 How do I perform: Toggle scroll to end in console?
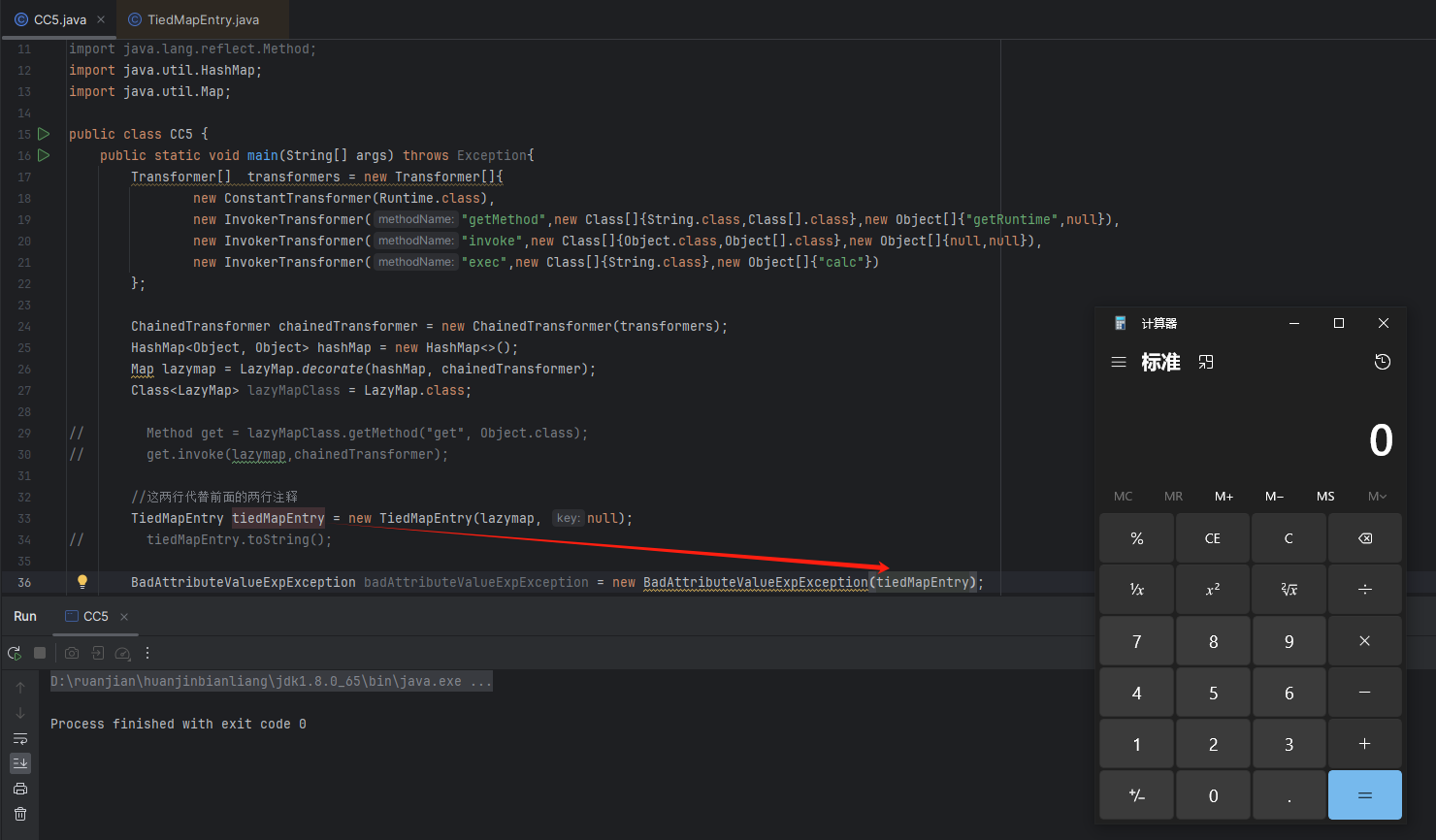pyautogui.click(x=20, y=763)
